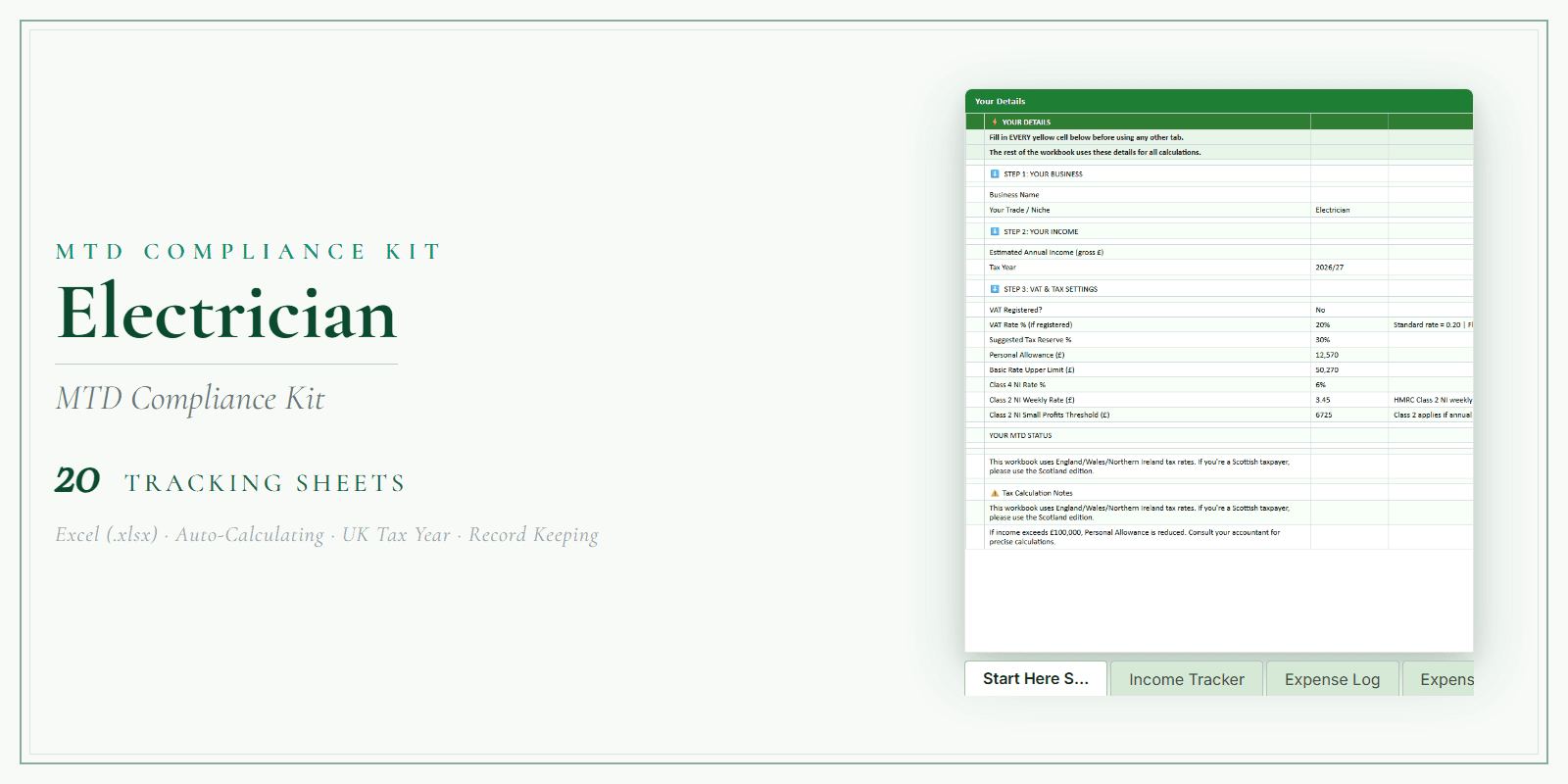Open the Income Tracker sheet tab
Viewport: 1568px width, 784px height.
point(1187,679)
